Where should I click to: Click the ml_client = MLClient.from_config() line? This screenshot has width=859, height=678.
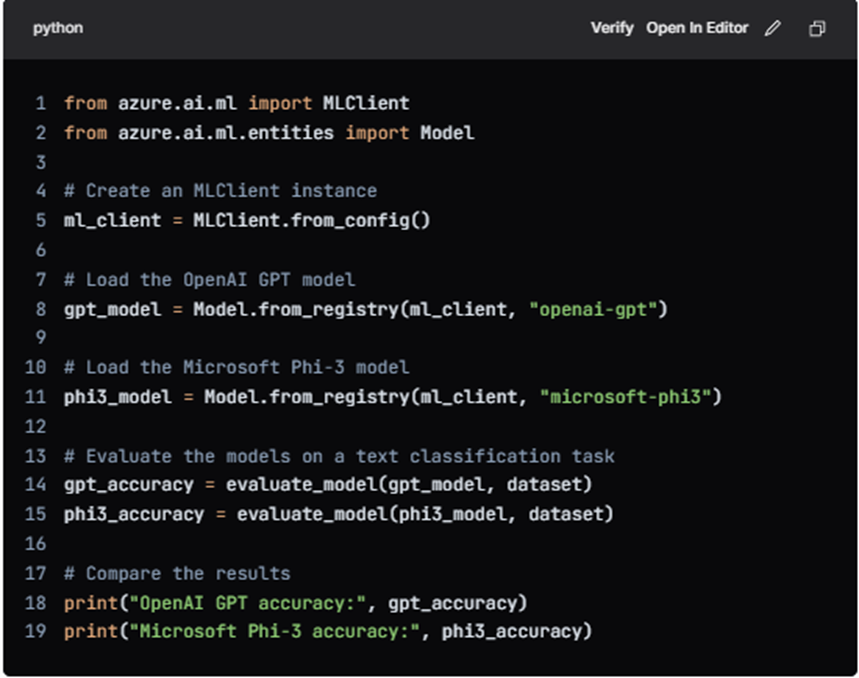click(247, 220)
